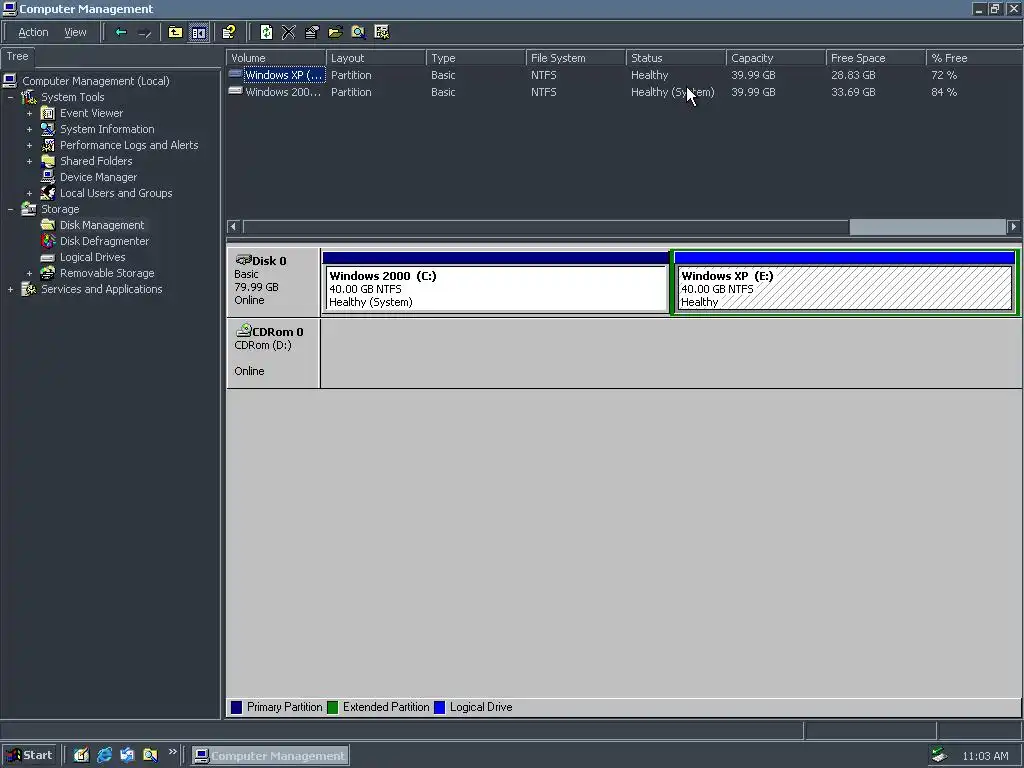Click the System Information tree icon
This screenshot has height=768, width=1024.
48,129
